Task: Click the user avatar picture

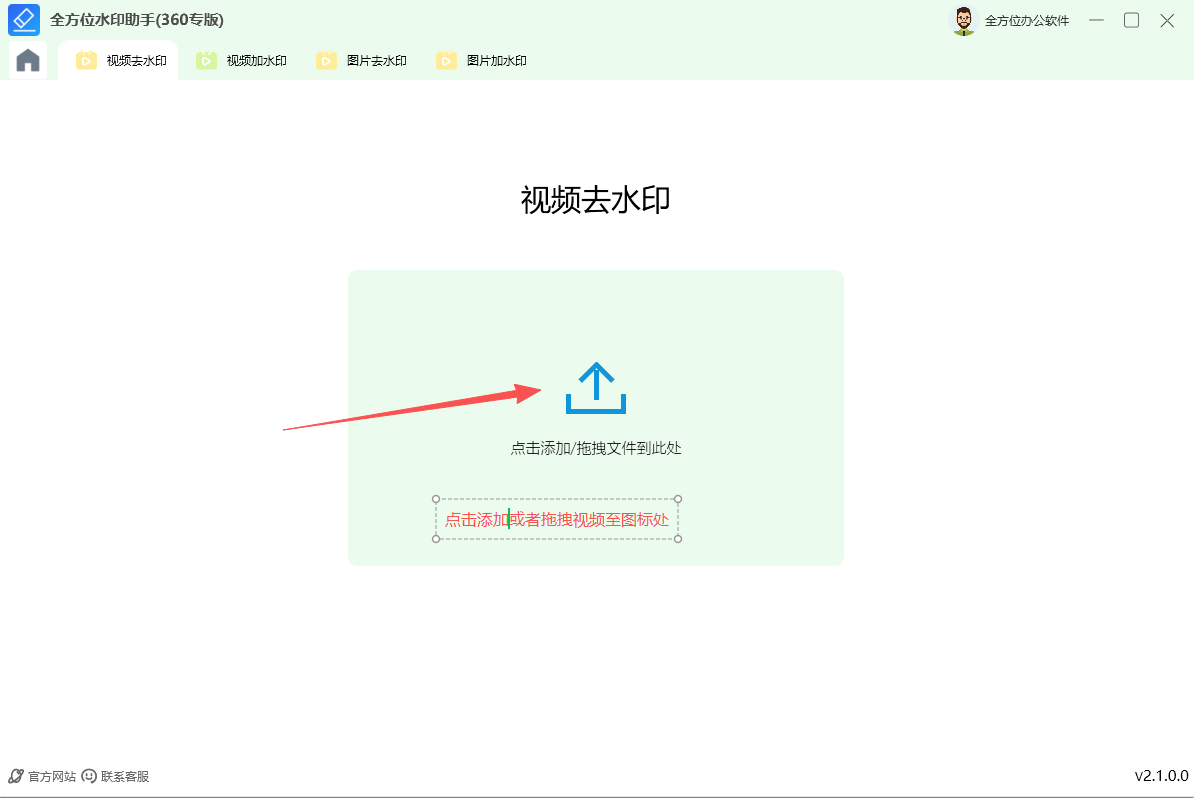Action: 963,19
